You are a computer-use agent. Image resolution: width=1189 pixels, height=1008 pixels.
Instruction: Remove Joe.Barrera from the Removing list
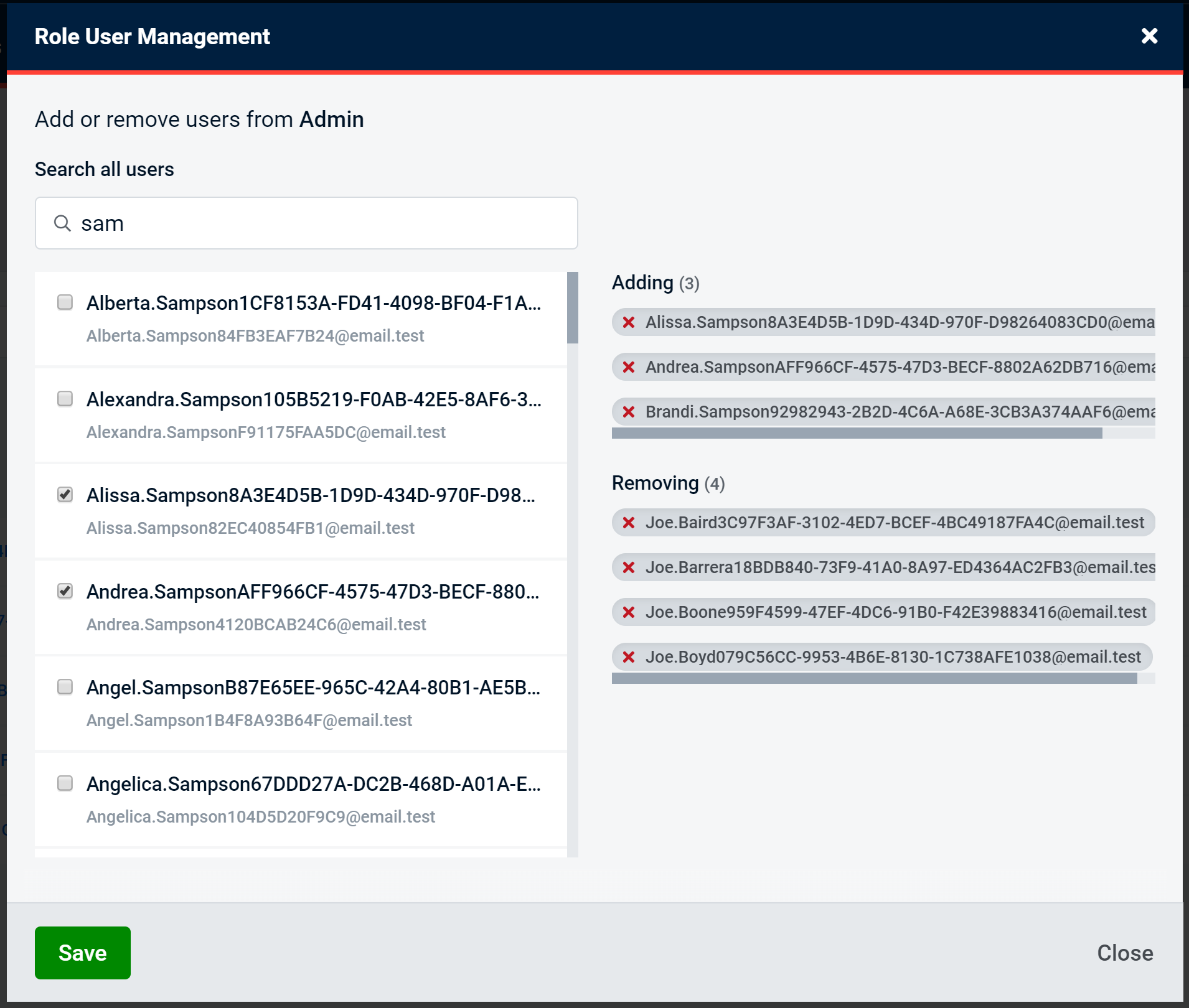click(x=627, y=567)
